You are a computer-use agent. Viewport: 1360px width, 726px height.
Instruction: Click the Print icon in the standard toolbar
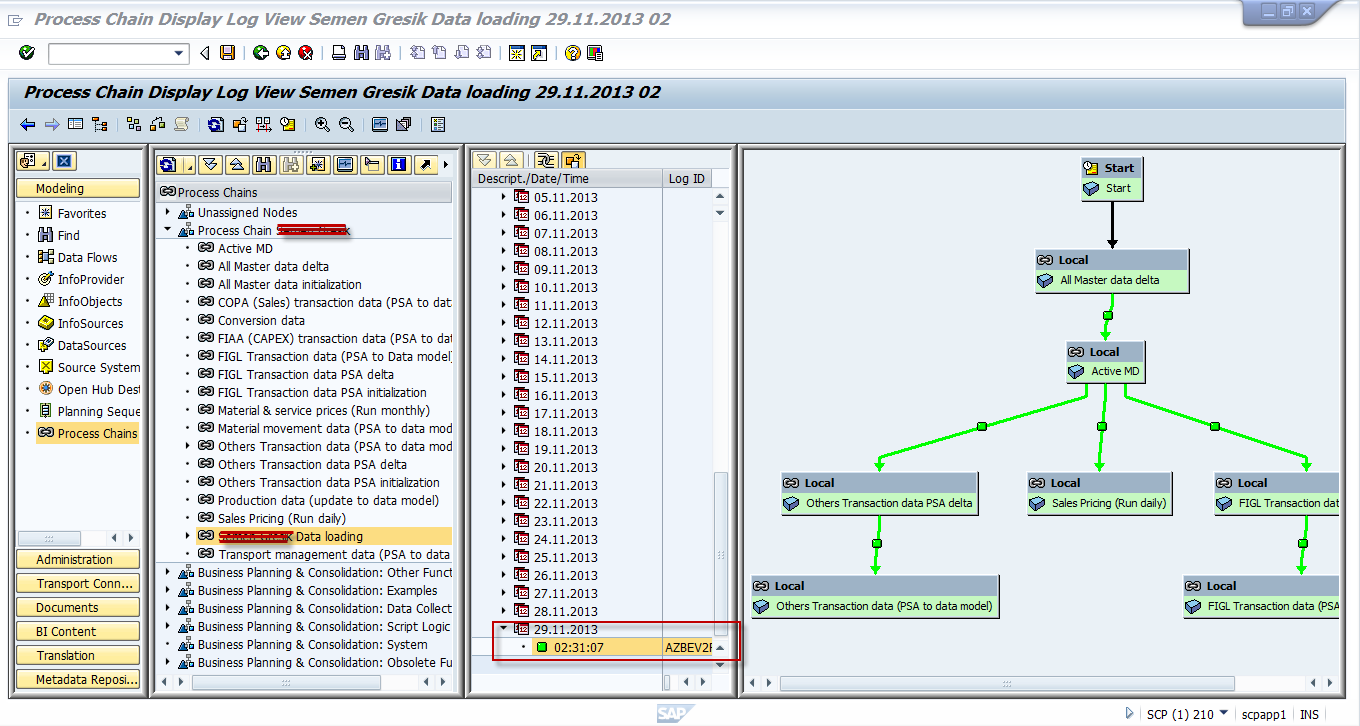[338, 52]
